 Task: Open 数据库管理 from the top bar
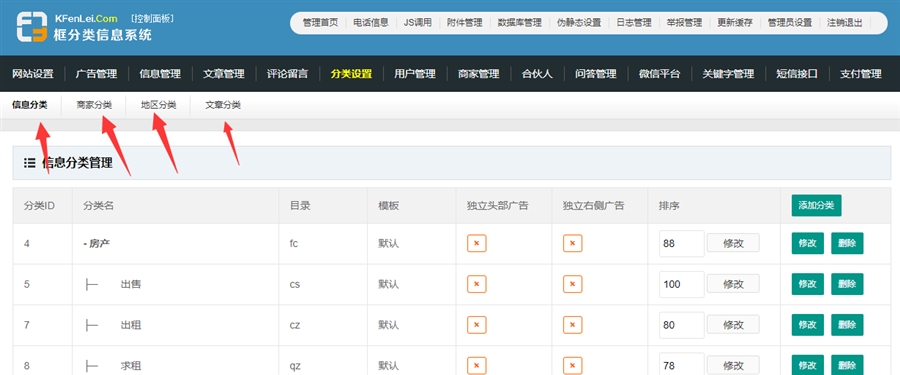[x=519, y=23]
